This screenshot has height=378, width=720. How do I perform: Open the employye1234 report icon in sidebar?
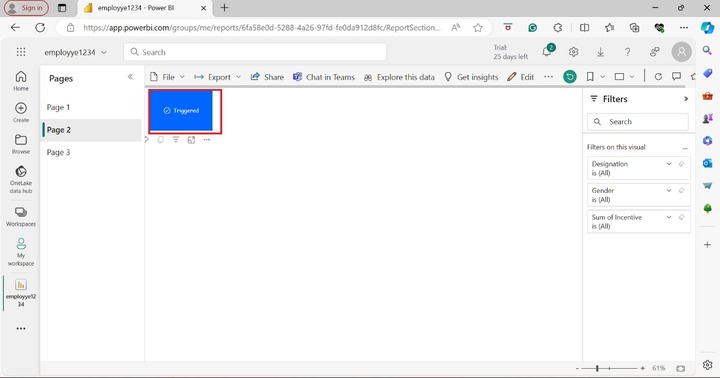point(21,293)
